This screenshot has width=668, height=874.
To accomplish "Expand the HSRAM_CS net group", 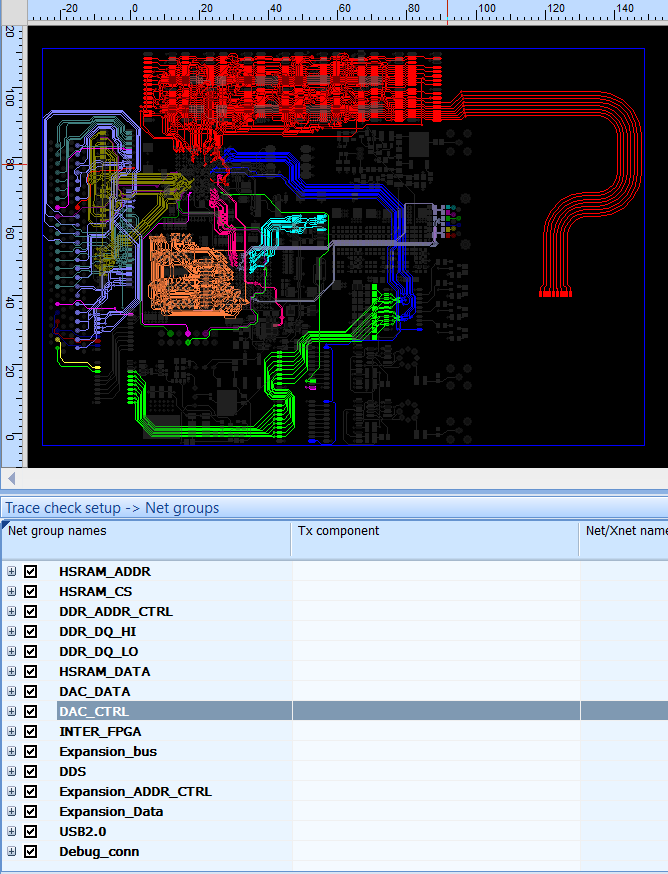I will (x=12, y=592).
